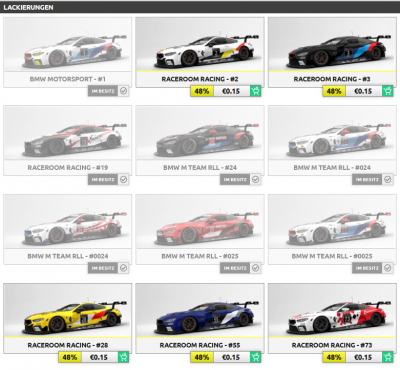Click the €0.15 price for RaceRoom Racing #73

pyautogui.click(x=363, y=357)
